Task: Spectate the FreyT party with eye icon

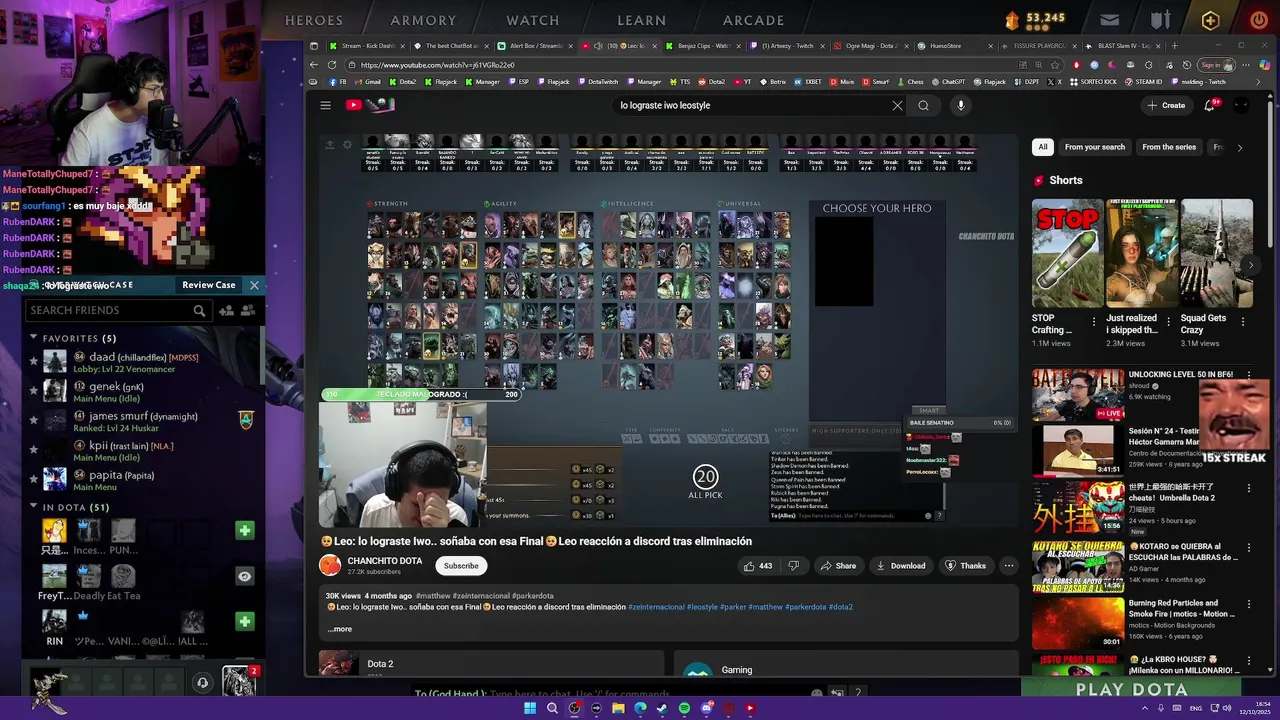Action: pyautogui.click(x=244, y=577)
